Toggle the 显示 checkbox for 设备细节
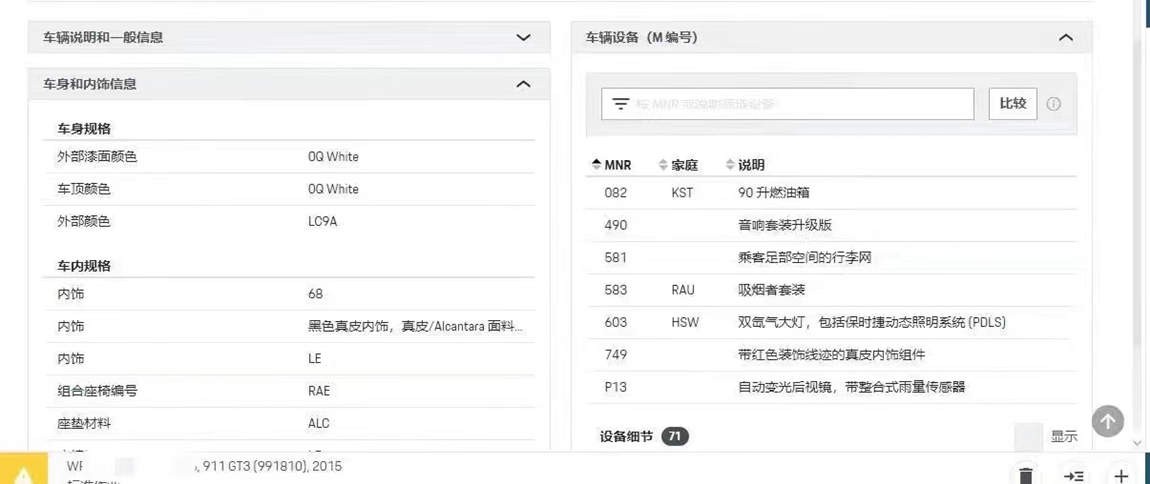 1028,437
